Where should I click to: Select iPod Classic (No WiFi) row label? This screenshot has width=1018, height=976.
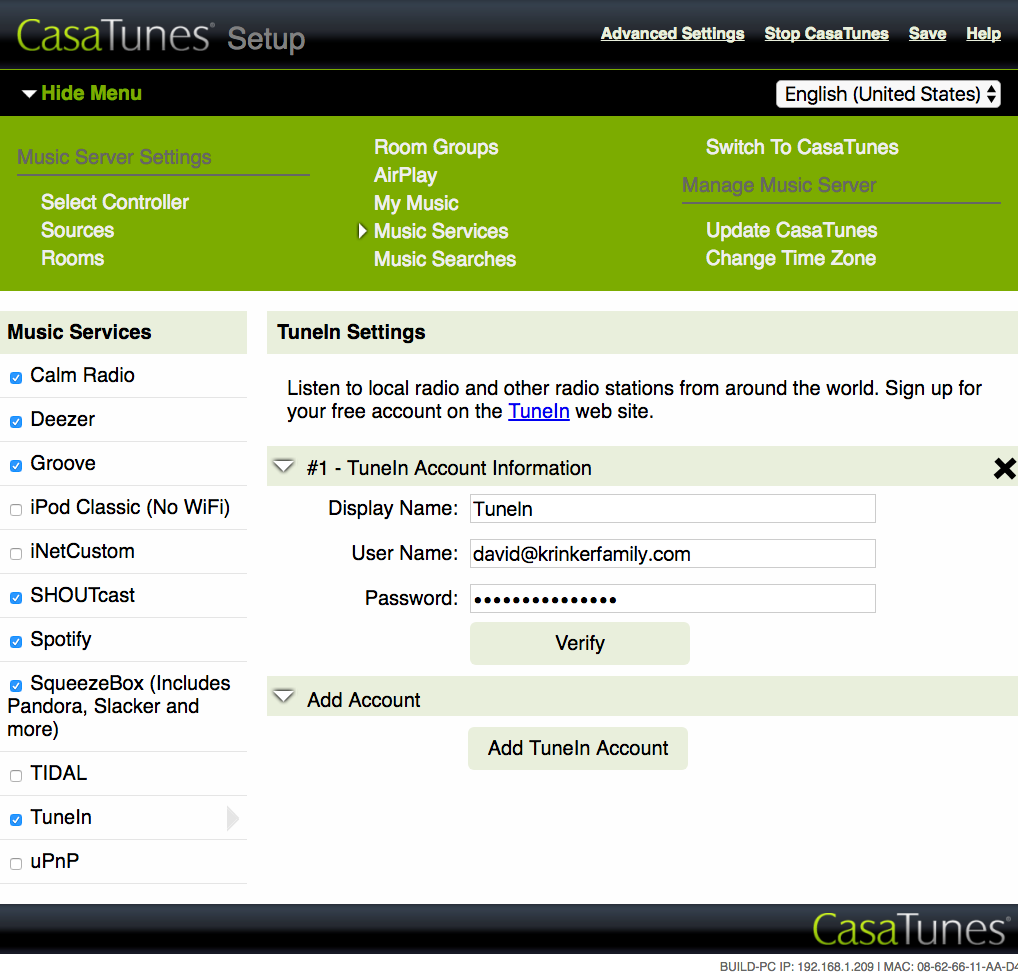click(130, 507)
